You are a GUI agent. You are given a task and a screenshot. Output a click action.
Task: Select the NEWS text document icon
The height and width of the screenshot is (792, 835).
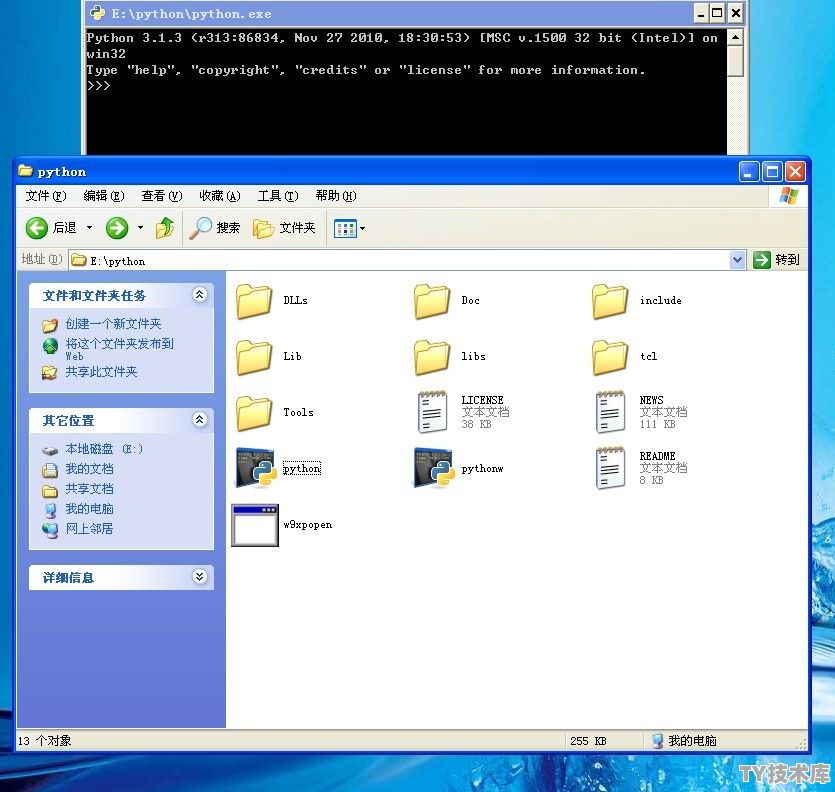(610, 412)
